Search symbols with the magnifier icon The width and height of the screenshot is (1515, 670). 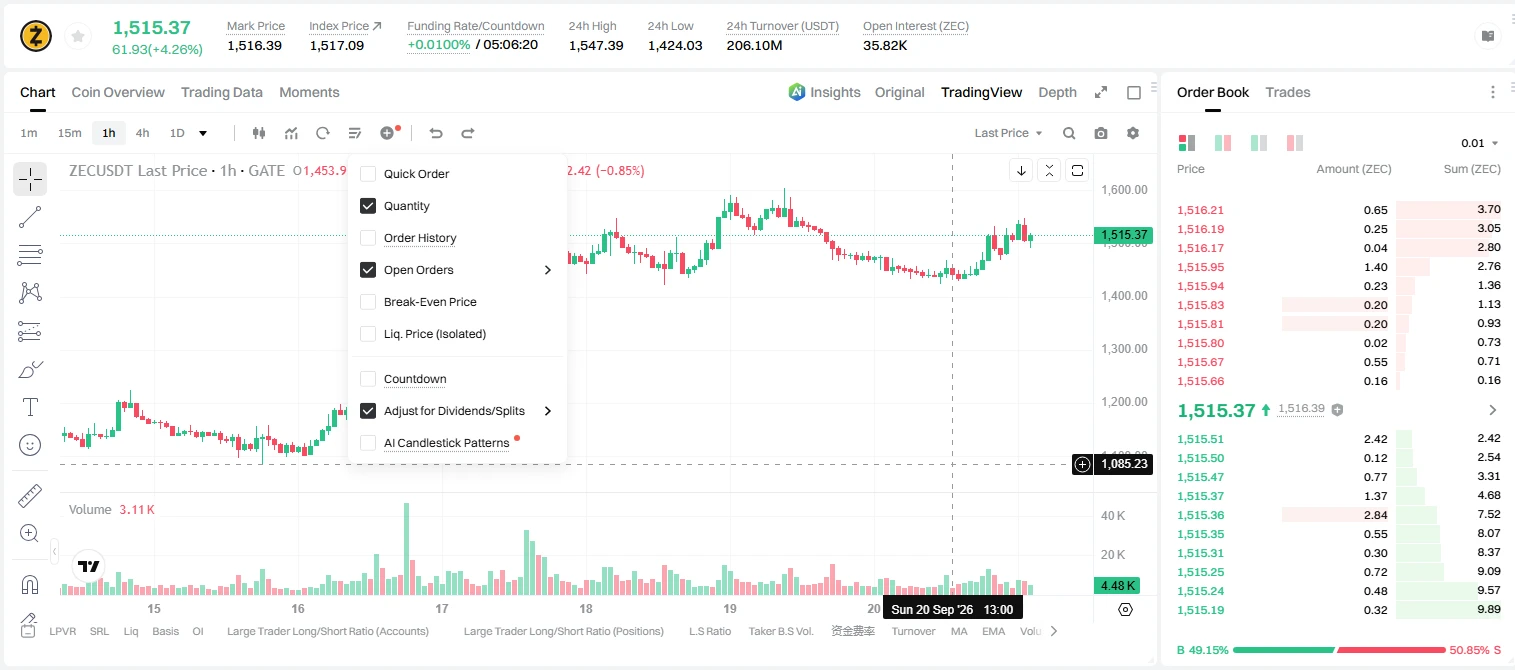point(1069,133)
